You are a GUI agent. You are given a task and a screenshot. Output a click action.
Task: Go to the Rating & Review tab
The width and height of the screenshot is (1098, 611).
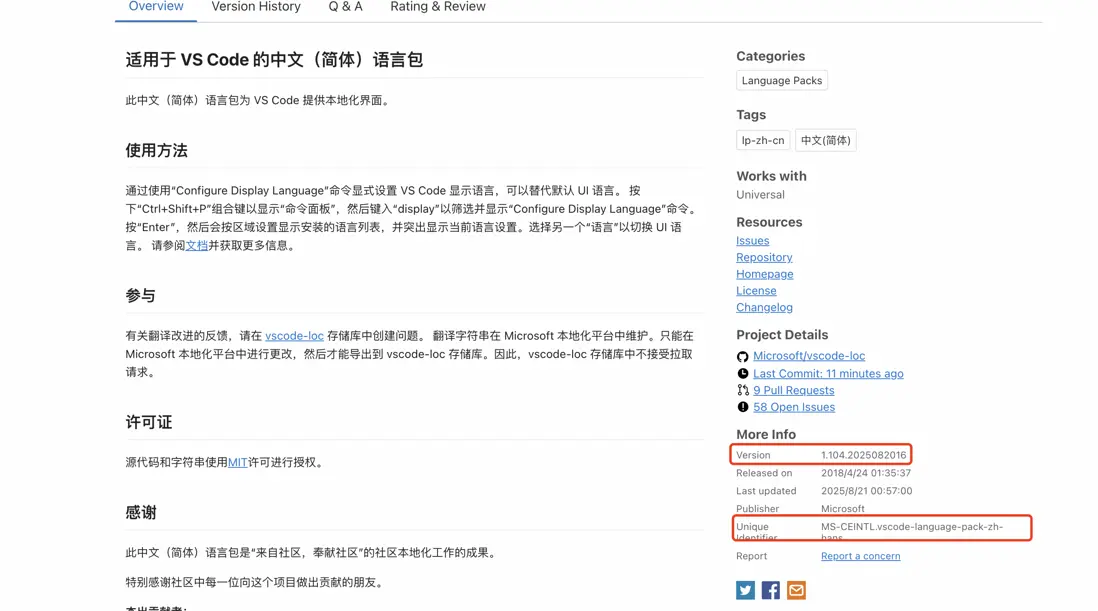pos(438,7)
